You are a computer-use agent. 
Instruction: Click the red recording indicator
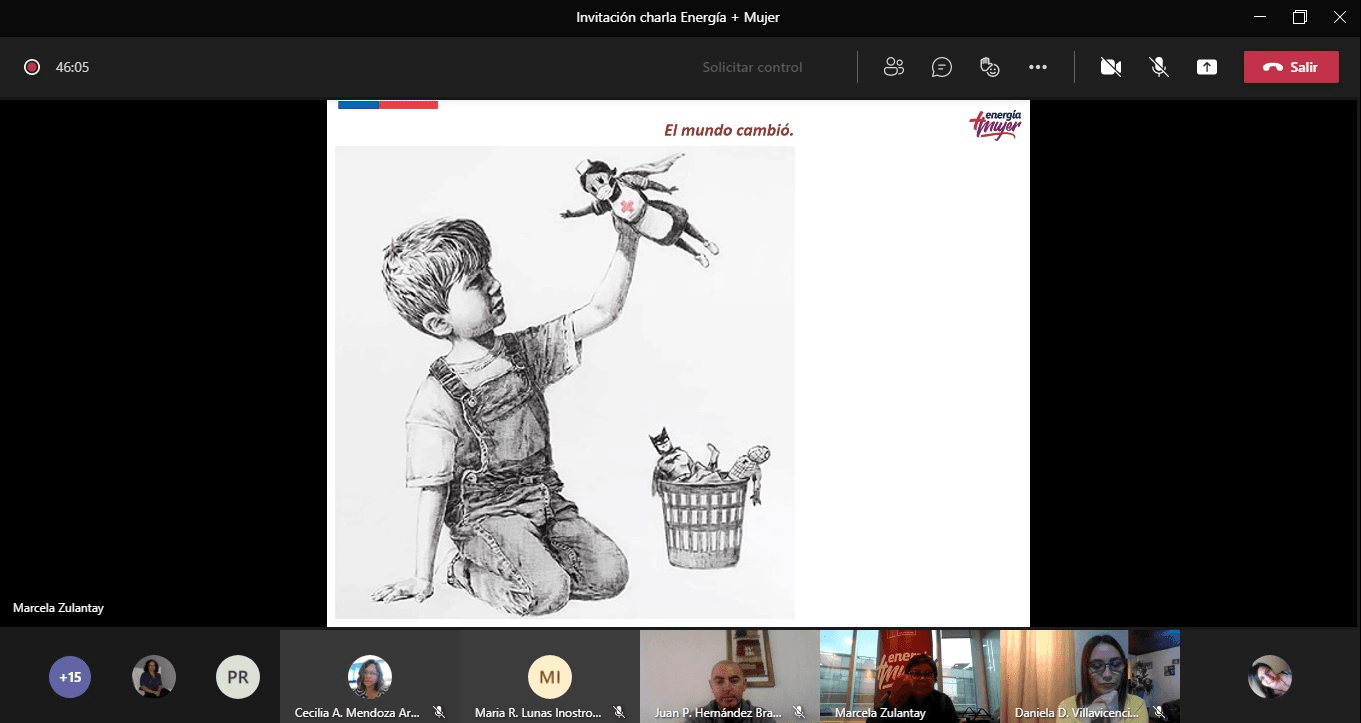tap(32, 67)
